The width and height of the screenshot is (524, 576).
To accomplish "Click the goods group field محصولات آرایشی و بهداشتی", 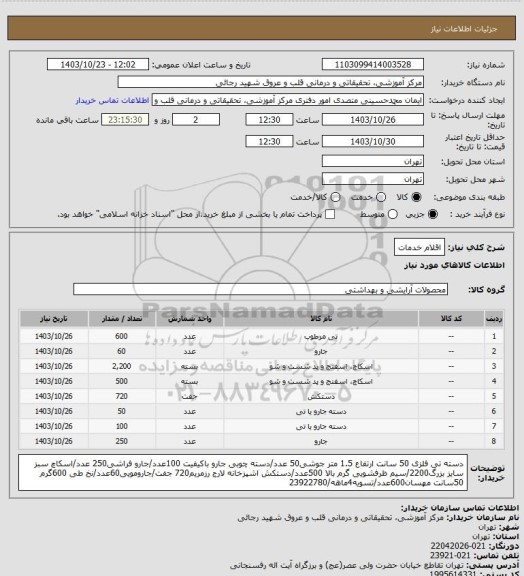I will [260, 289].
